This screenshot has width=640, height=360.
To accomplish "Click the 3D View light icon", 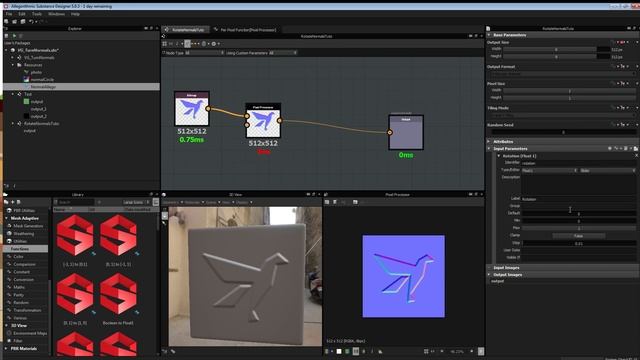I will click(164, 224).
